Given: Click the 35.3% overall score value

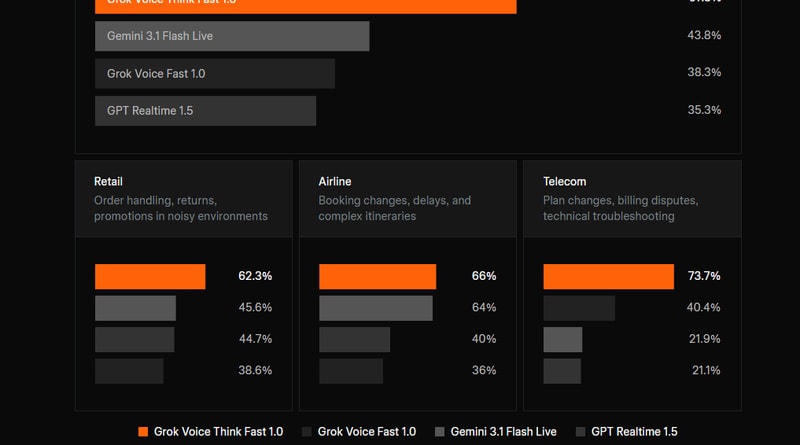Looking at the screenshot, I should 704,110.
